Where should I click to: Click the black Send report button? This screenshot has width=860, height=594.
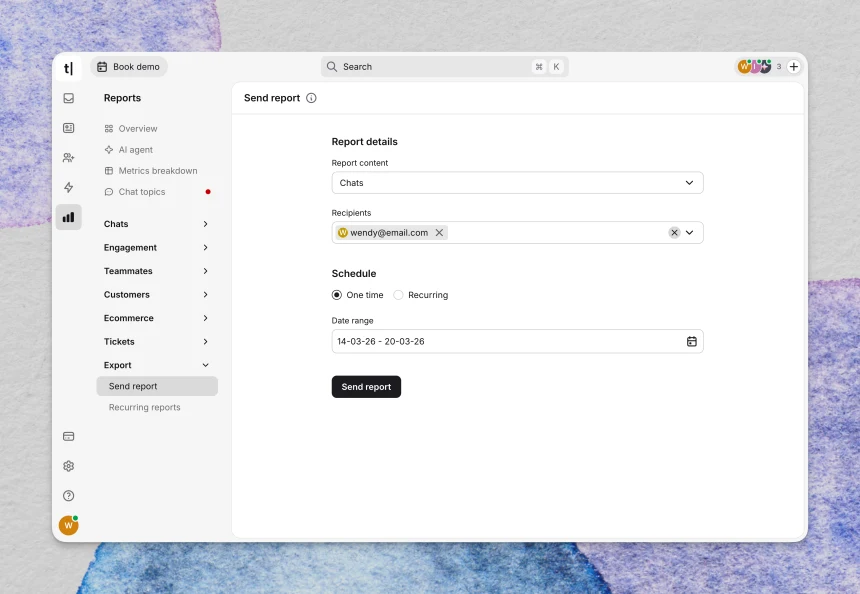[x=366, y=387]
